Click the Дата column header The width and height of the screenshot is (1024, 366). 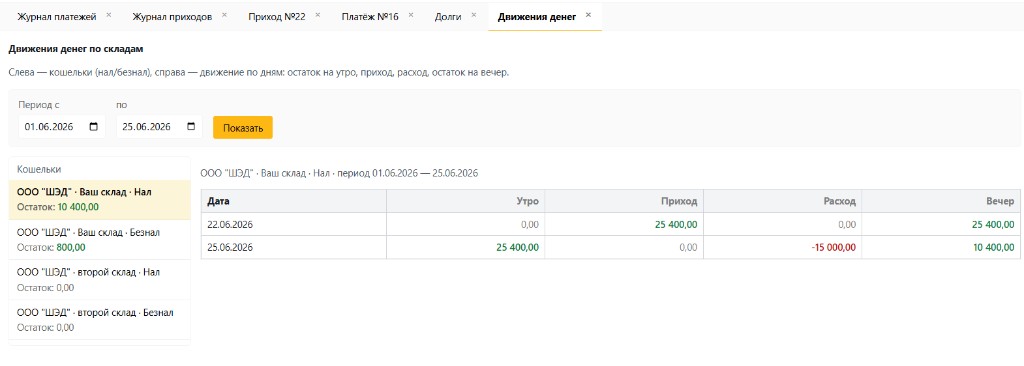point(294,201)
